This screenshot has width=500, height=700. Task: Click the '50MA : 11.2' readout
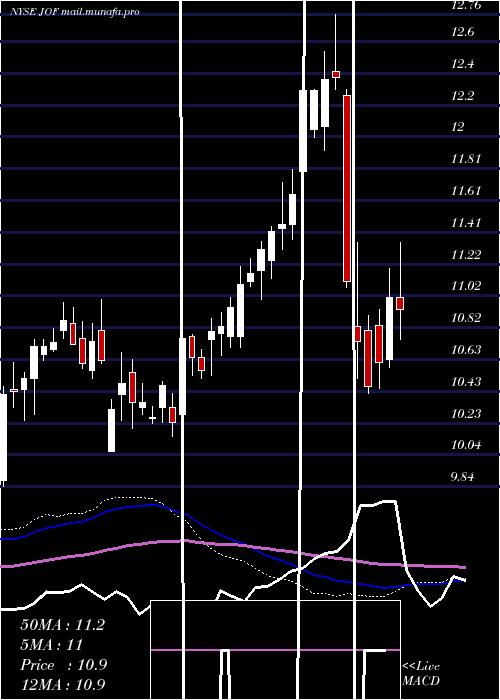coord(62,625)
